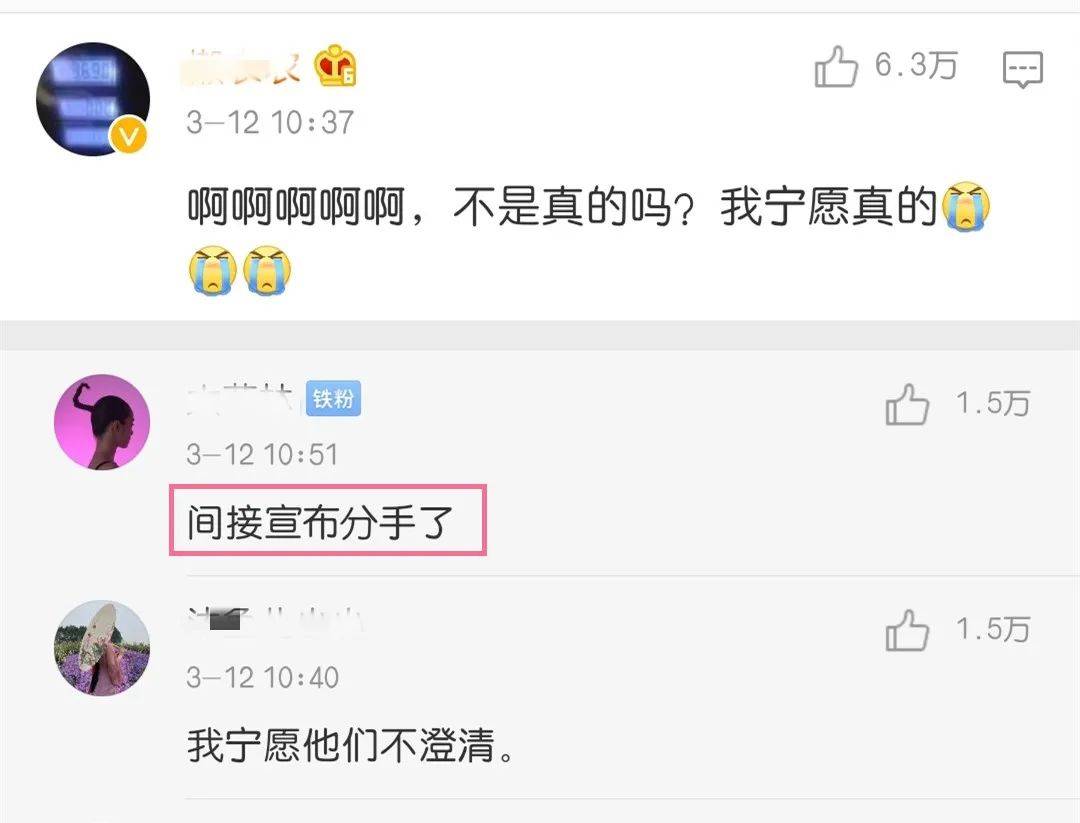This screenshot has height=823, width=1080.
Task: Open replies via the comment bubble icon
Action: [x=1023, y=69]
